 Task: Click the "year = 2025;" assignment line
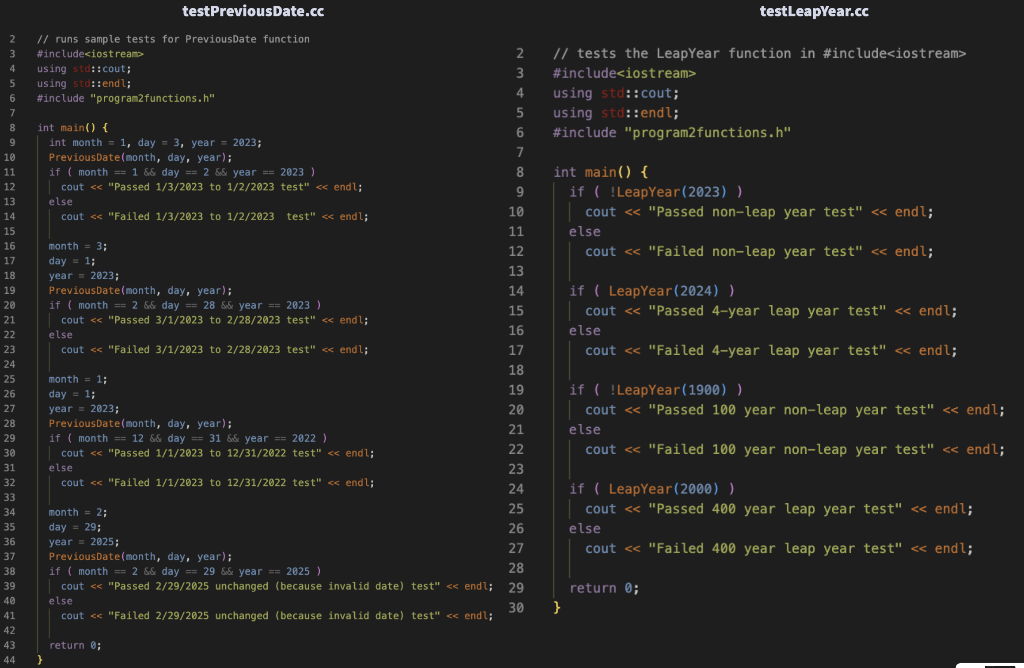click(84, 542)
